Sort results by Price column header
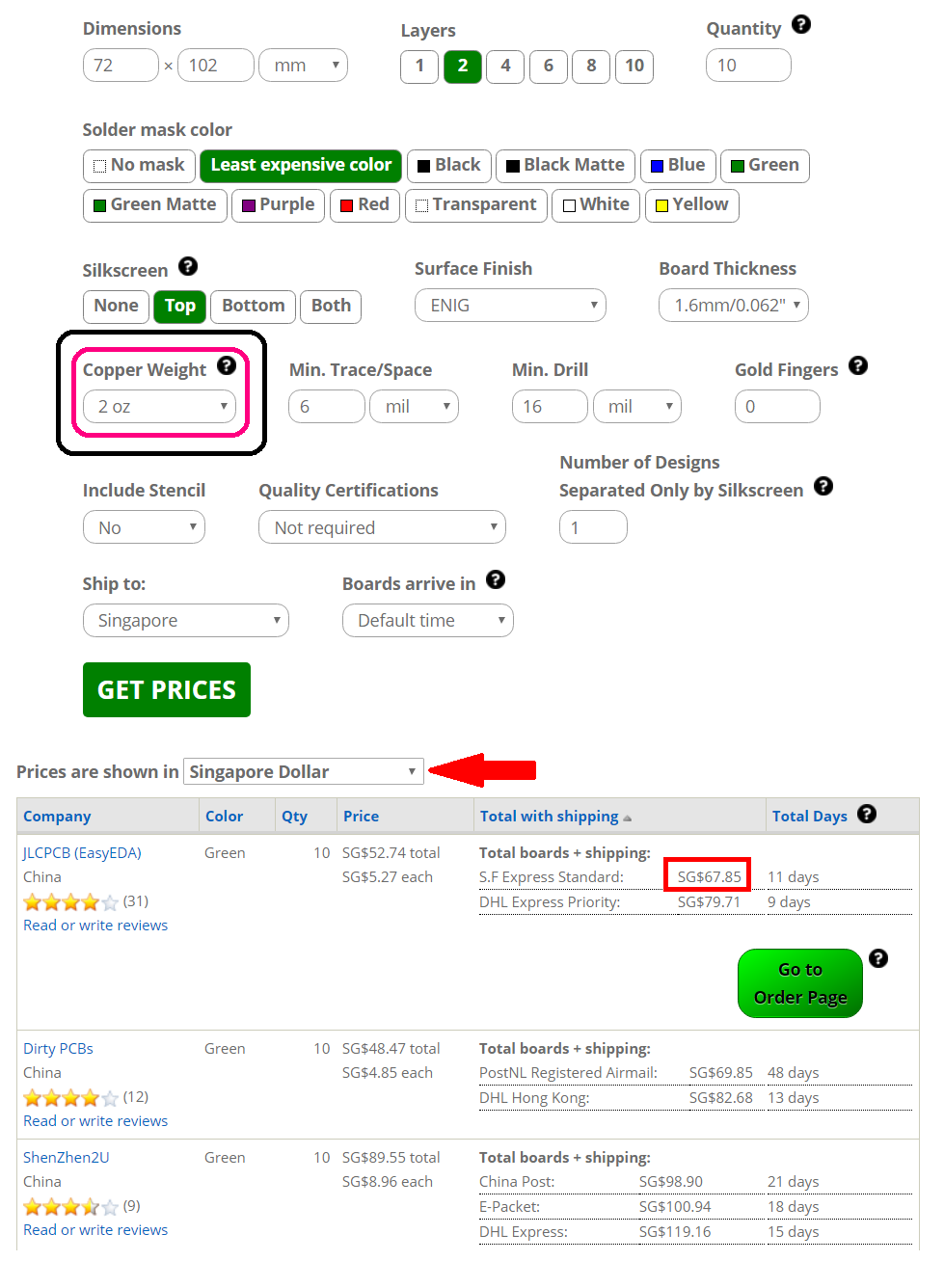Image resolution: width=944 pixels, height=1288 pixels. point(361,817)
